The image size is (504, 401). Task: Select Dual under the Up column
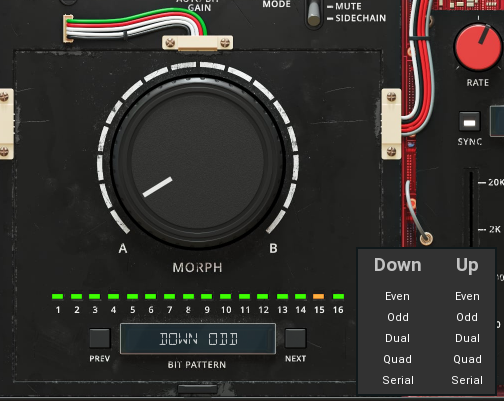tap(467, 338)
